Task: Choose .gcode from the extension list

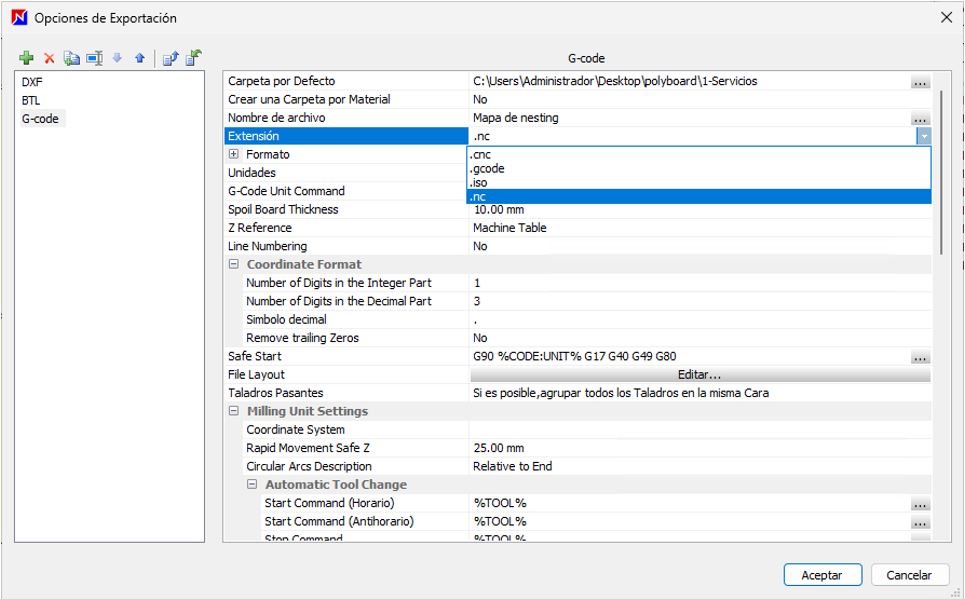Action: click(x=699, y=169)
